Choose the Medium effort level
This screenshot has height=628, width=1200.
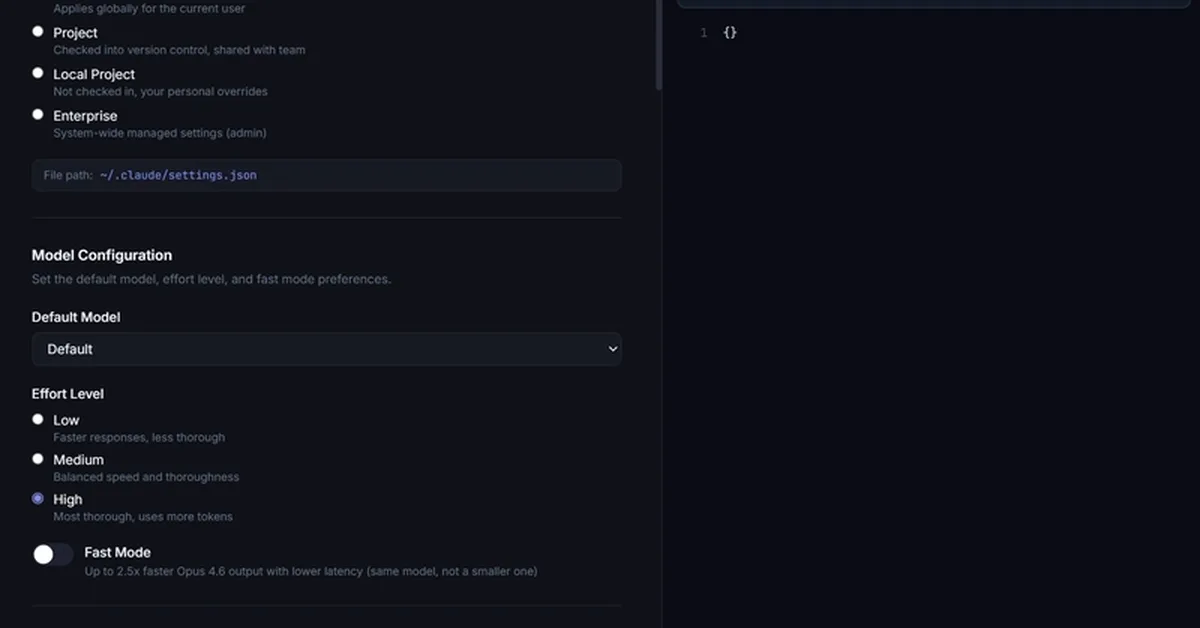[x=37, y=458]
